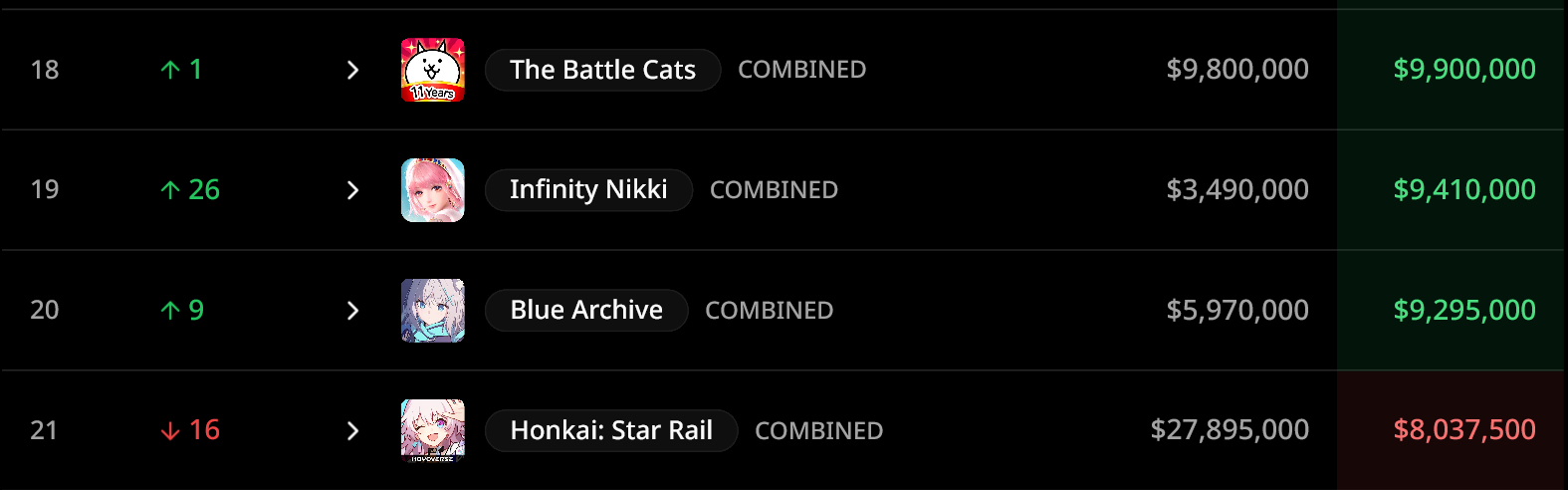
Task: Expand The Battle Cats row chevron
Action: 352,70
